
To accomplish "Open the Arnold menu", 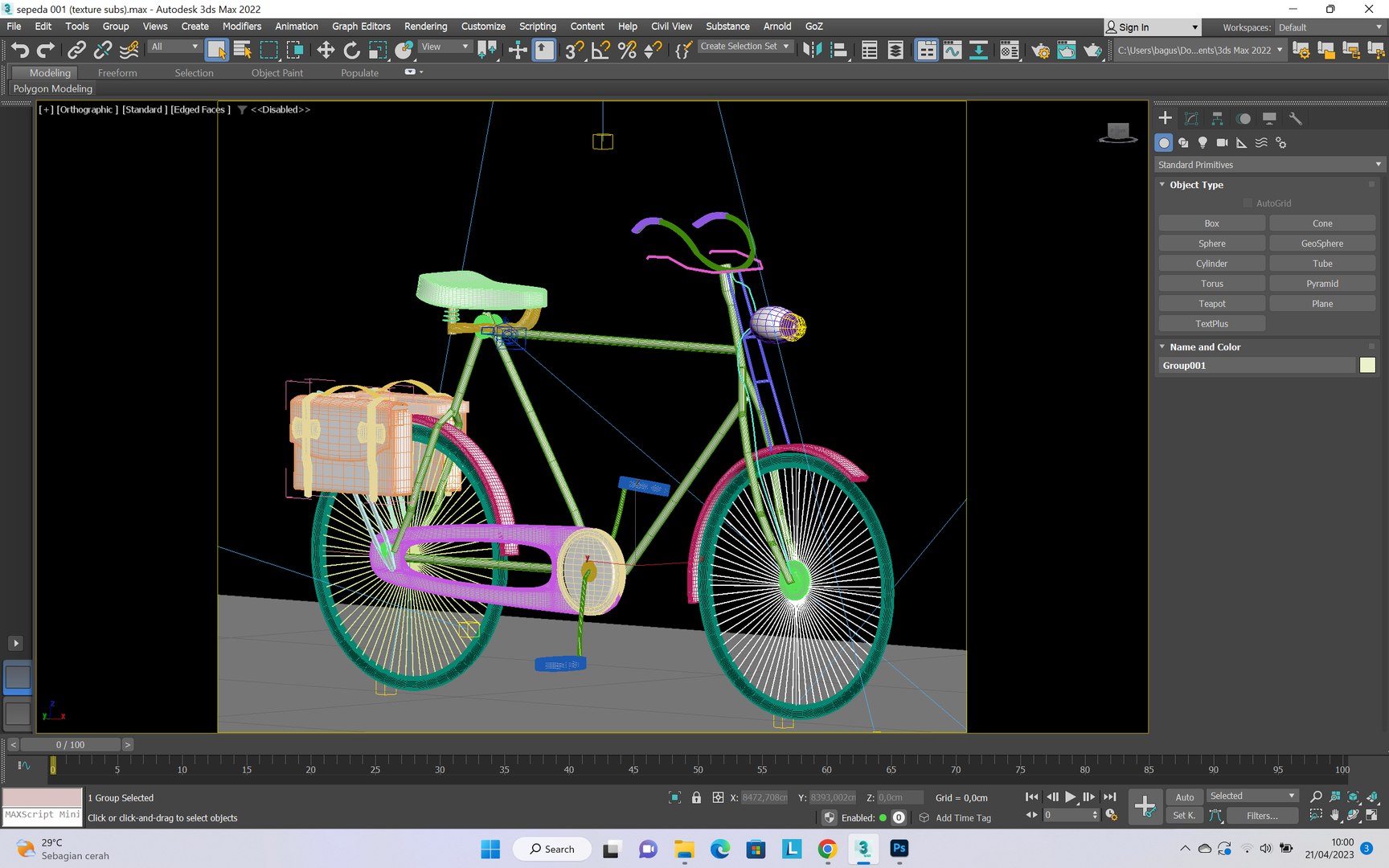I will pyautogui.click(x=777, y=27).
